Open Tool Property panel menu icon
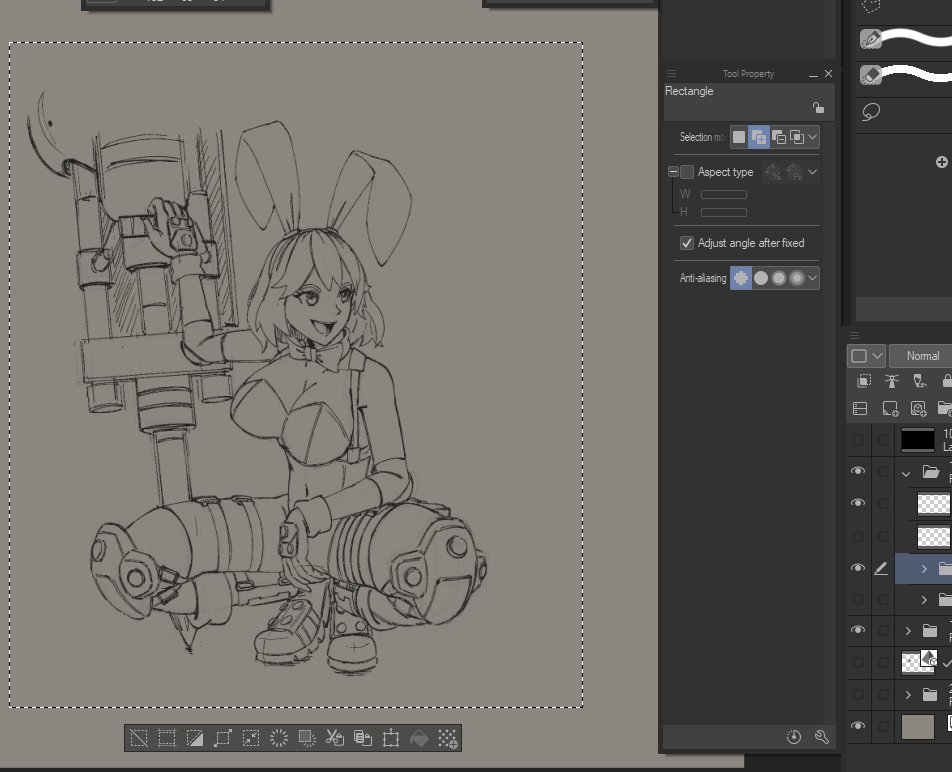This screenshot has height=772, width=952. click(672, 73)
